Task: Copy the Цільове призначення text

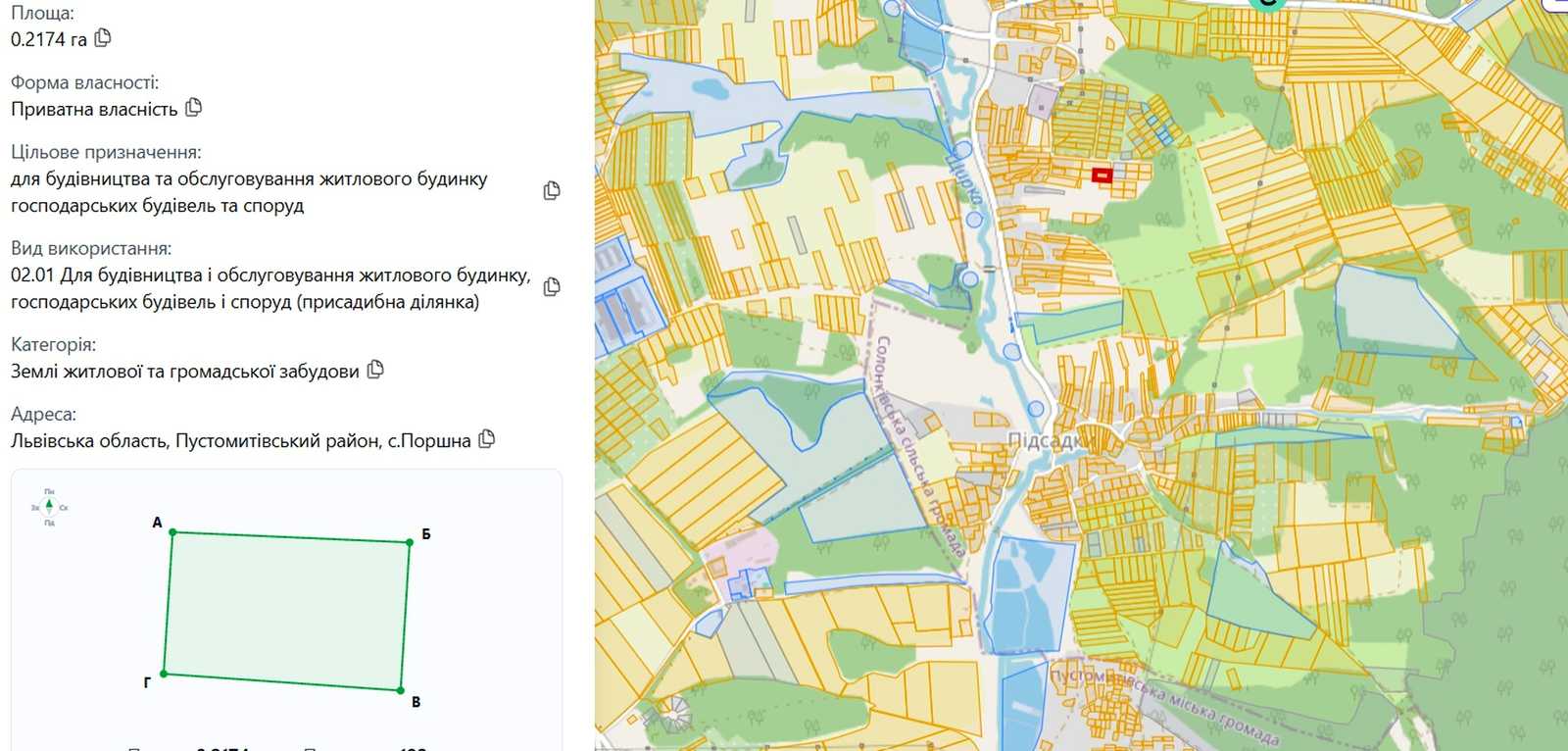Action: click(x=552, y=190)
